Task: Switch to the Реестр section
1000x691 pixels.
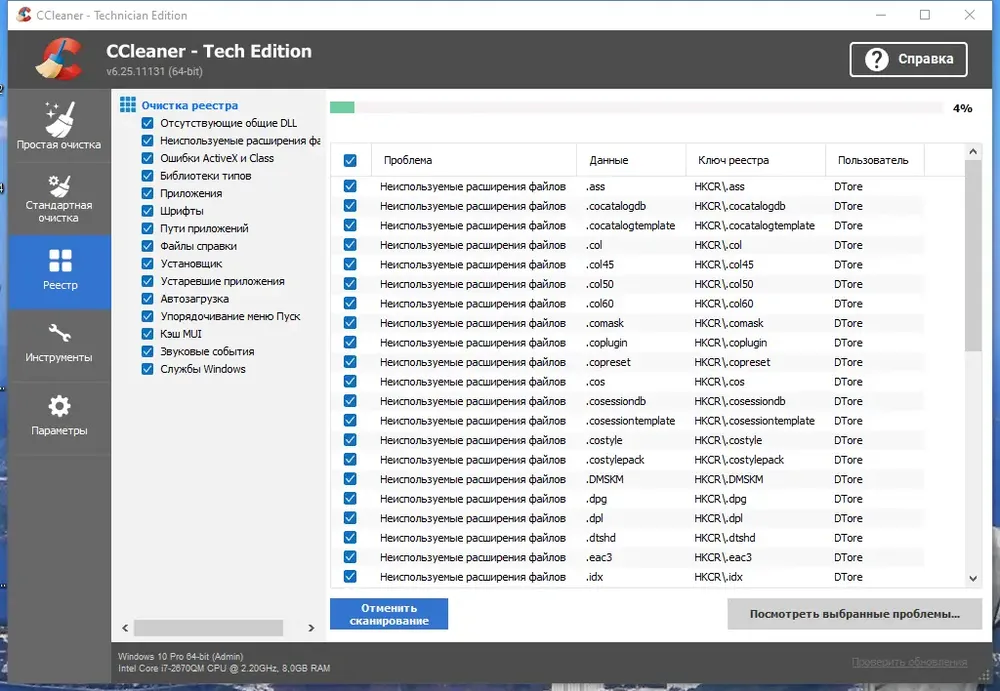Action: coord(59,272)
